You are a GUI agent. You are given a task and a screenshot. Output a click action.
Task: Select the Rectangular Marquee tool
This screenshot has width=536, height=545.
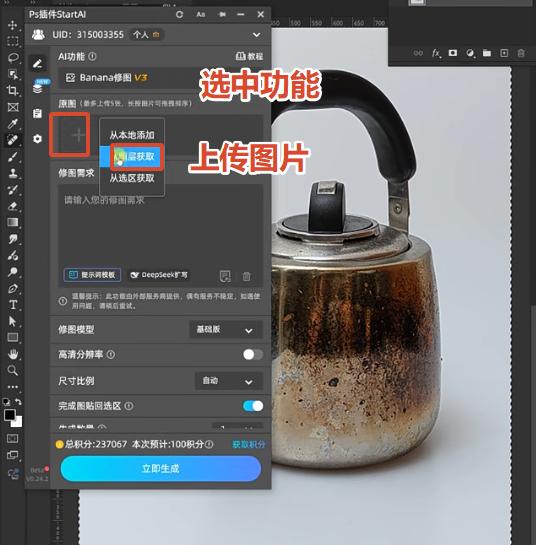(x=13, y=41)
